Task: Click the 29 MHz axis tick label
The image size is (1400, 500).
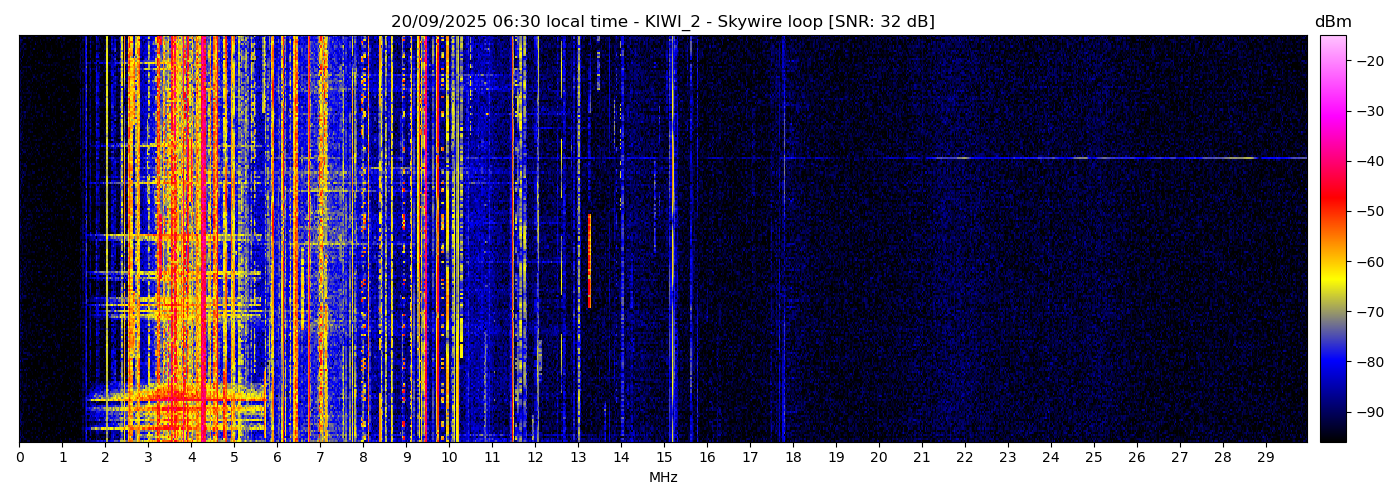Action: click(x=1265, y=458)
